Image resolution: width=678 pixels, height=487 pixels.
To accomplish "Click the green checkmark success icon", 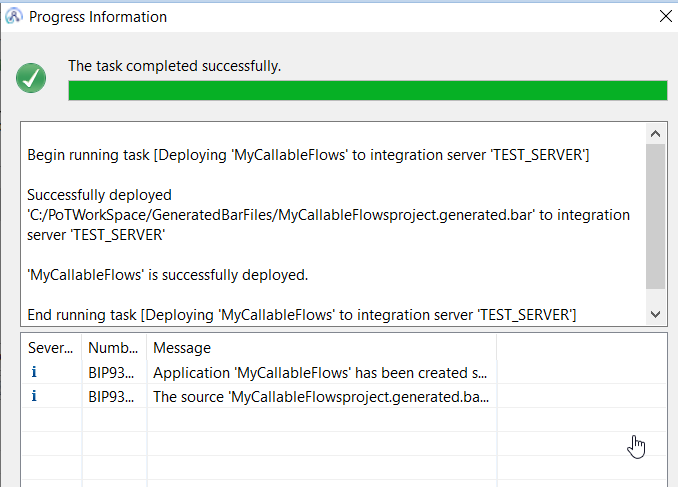I will (31, 79).
